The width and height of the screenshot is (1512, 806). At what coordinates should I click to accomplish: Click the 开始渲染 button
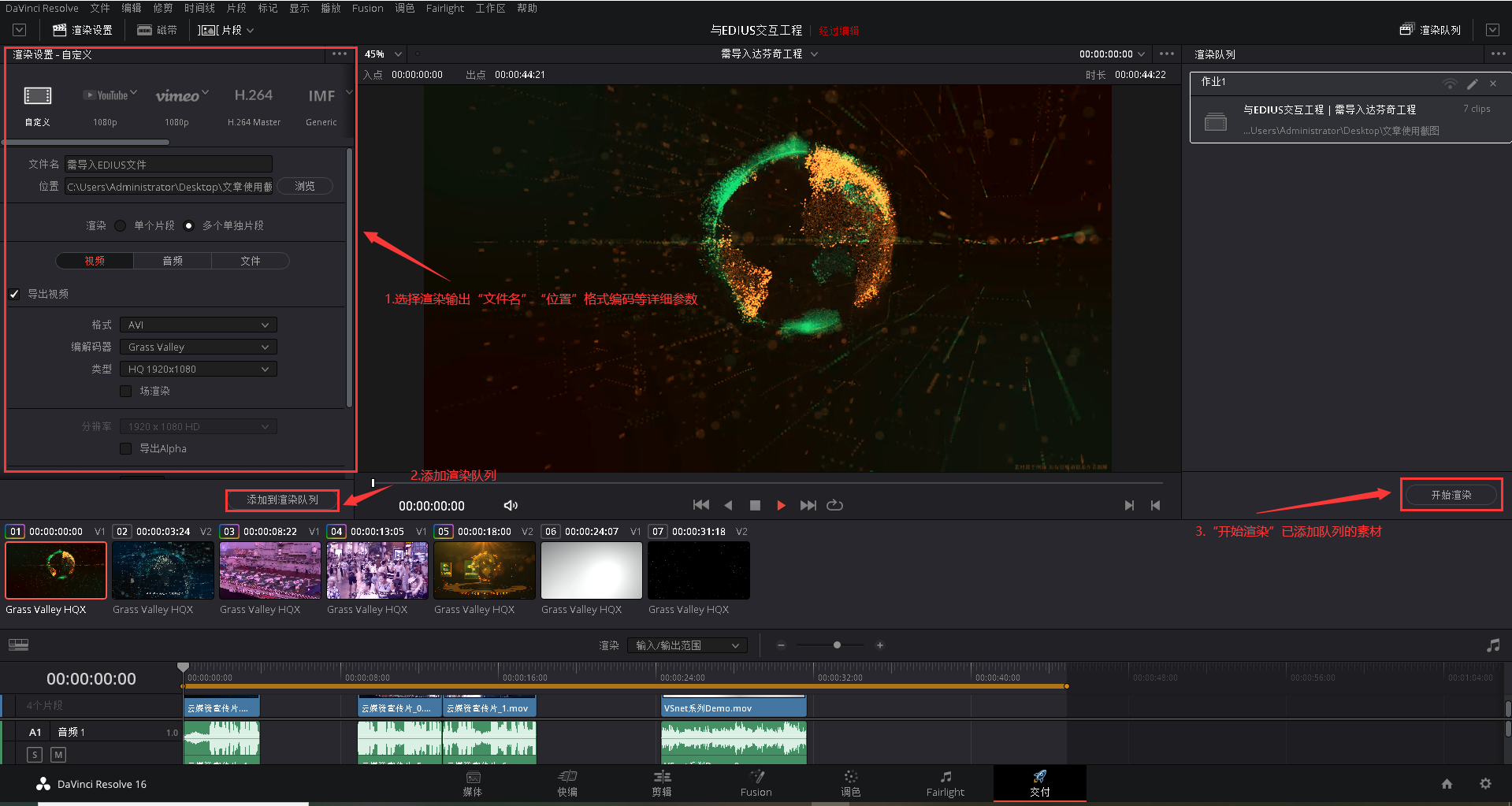tap(1451, 495)
